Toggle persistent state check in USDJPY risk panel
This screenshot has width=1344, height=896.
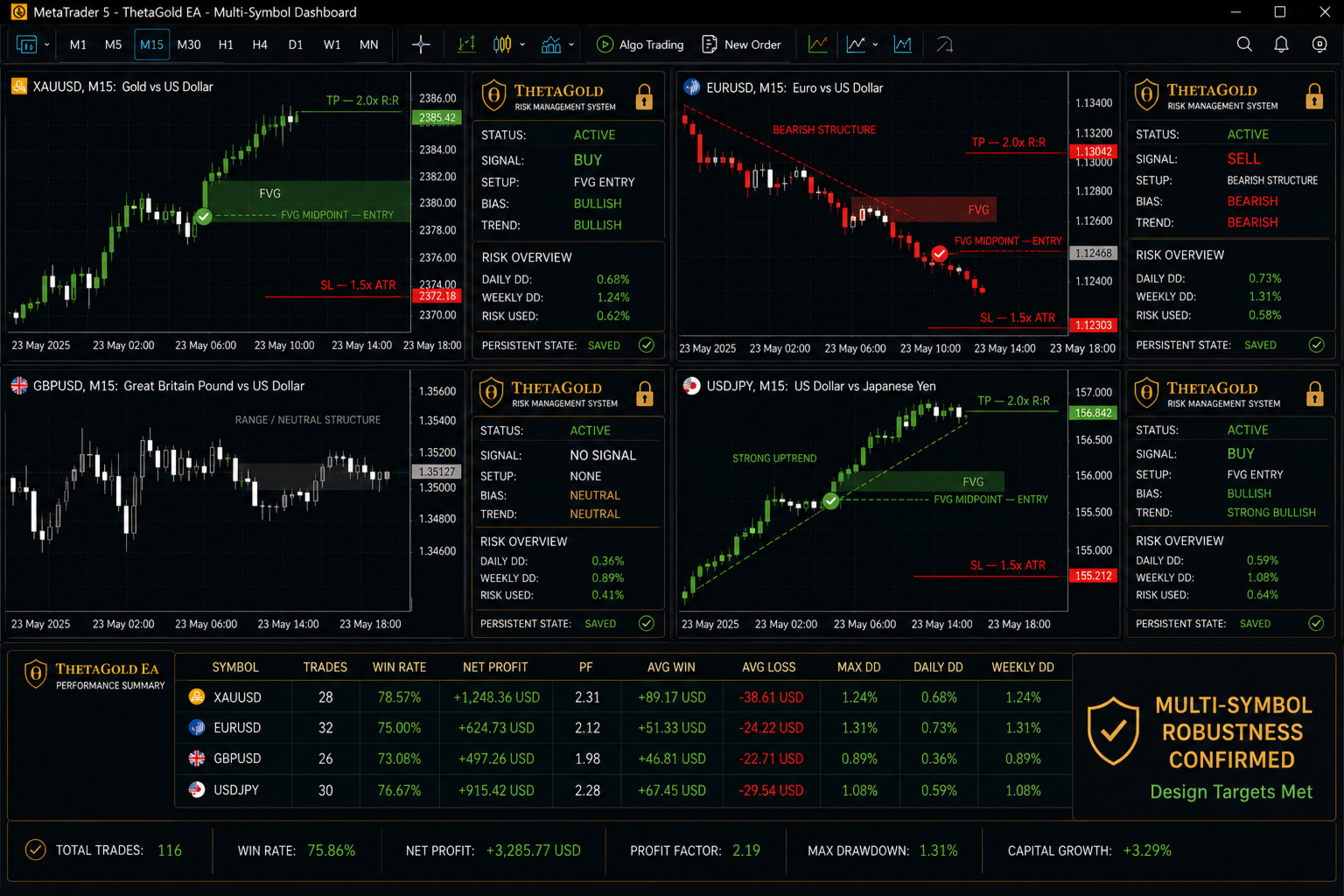(1316, 623)
